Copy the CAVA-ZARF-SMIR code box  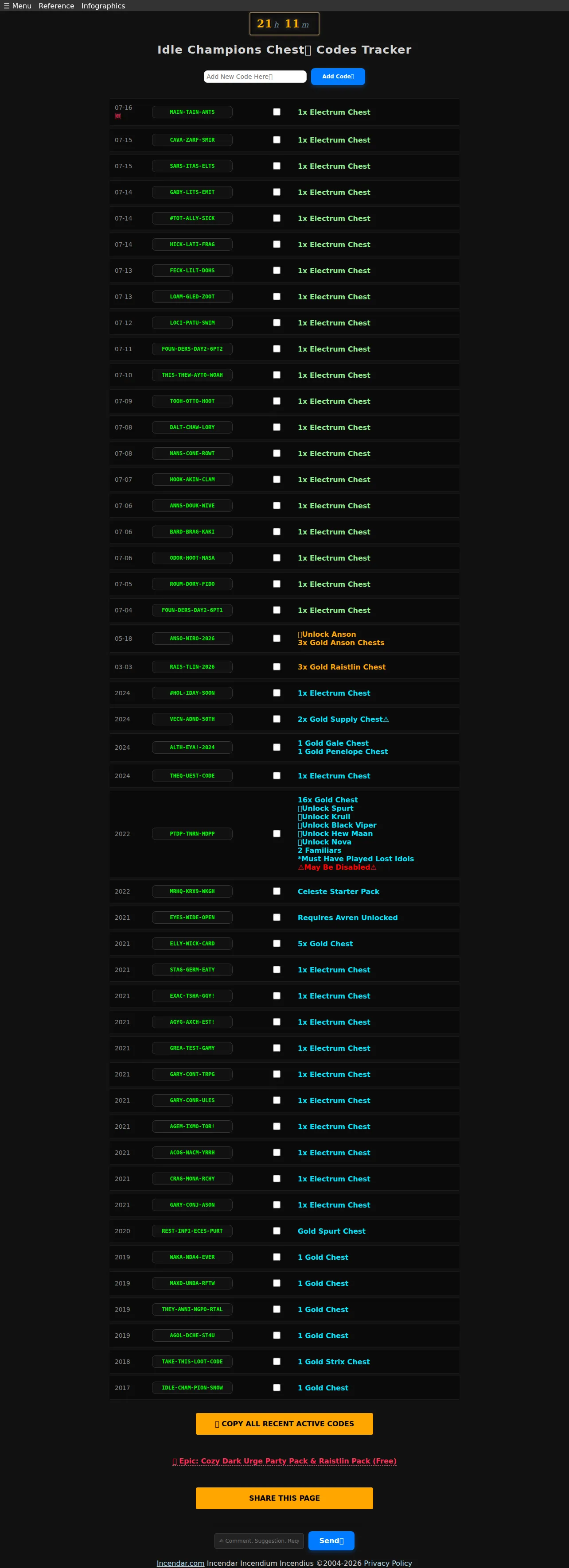pos(192,140)
